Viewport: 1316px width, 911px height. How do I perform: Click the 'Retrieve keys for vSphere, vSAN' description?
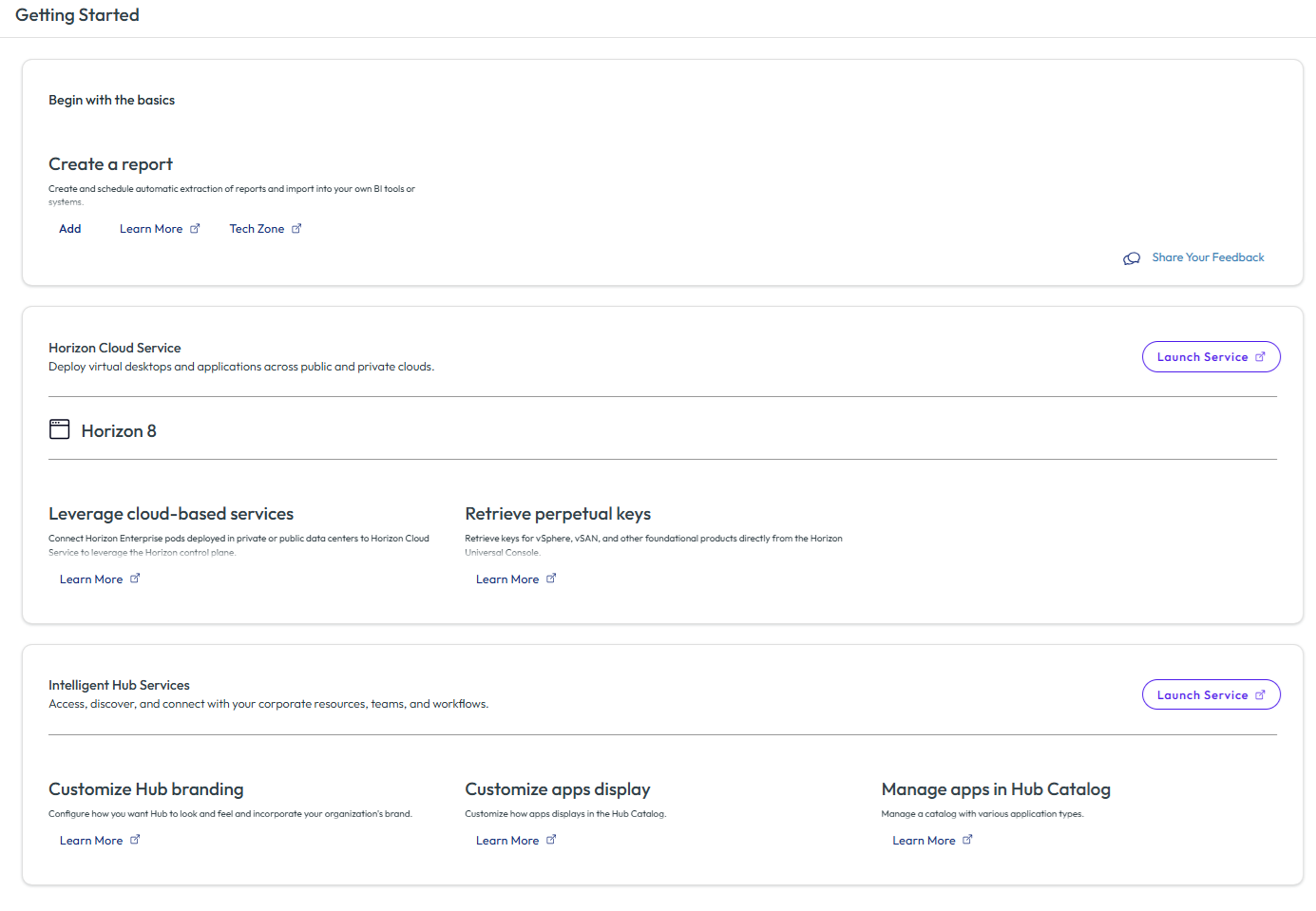click(x=654, y=545)
